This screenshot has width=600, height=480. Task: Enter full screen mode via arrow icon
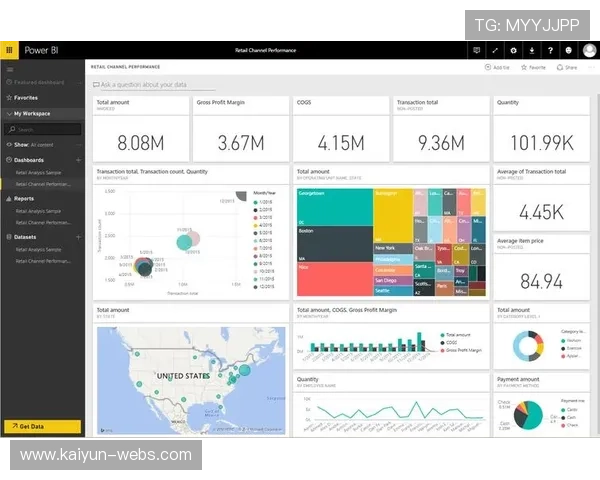[495, 50]
